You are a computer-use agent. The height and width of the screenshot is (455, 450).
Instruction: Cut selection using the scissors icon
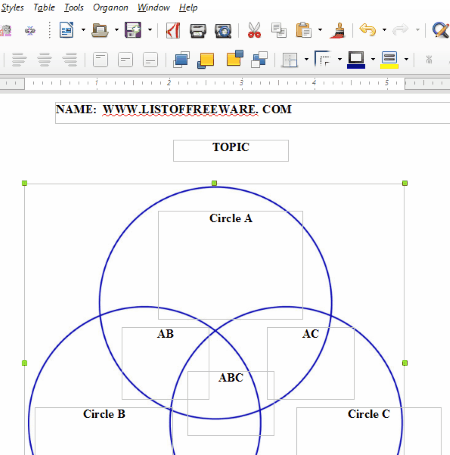click(254, 30)
